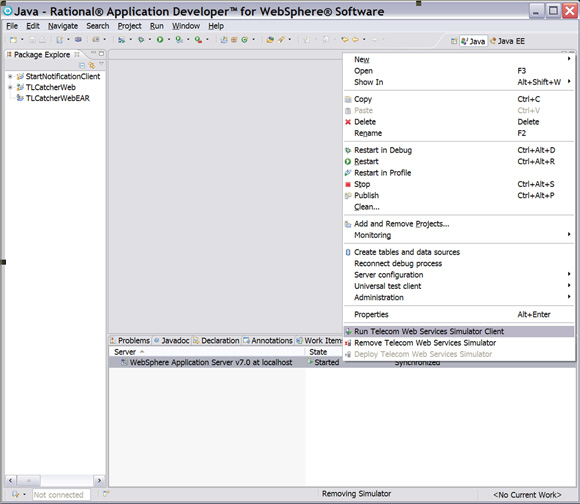580x504 pixels.
Task: Click the Open Type toolbar icon
Action: (x=270, y=40)
